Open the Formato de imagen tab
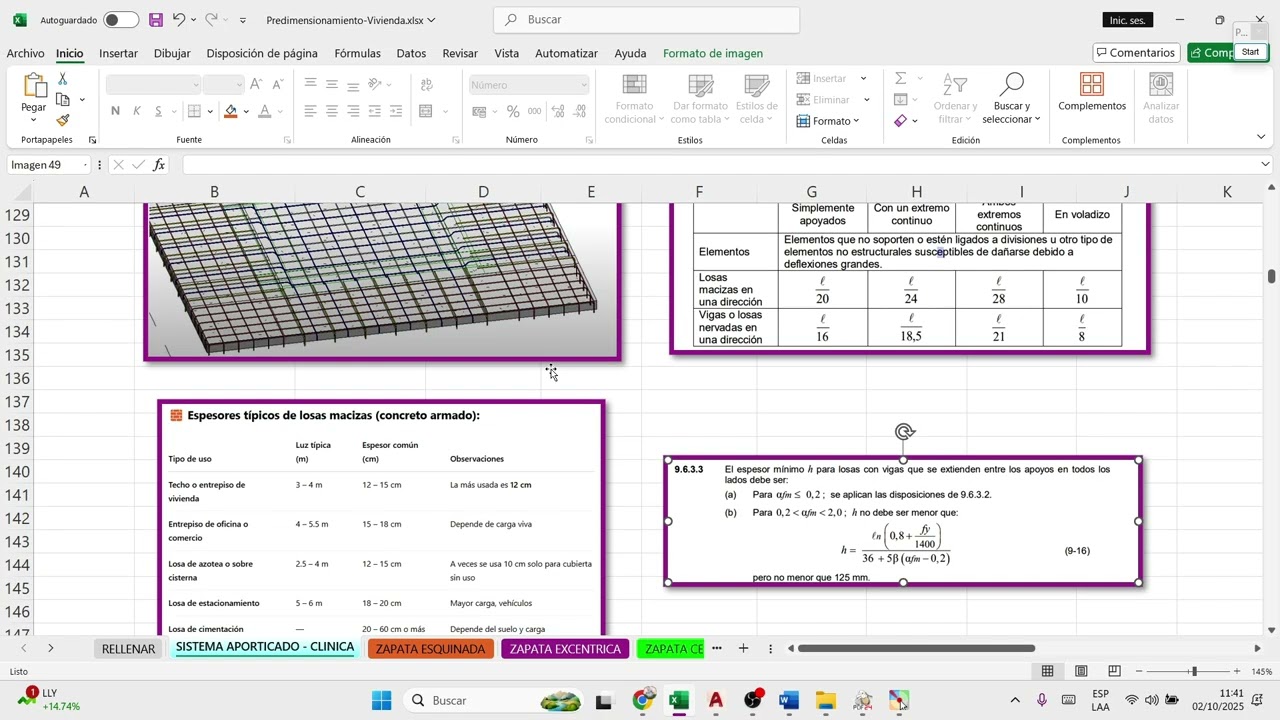Viewport: 1280px width, 720px height. click(x=713, y=53)
